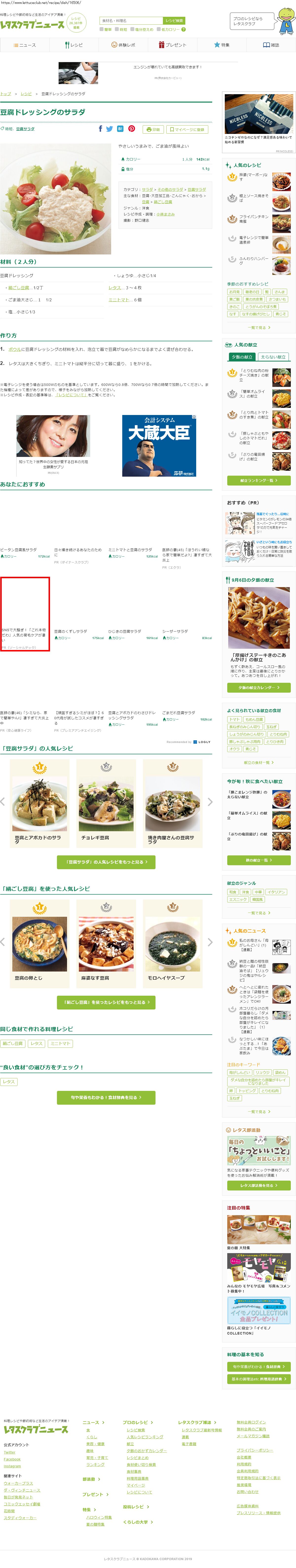Viewport: 296px width, 1568px height.
Task: Pin recipe with Pinterest icon
Action: [x=131, y=129]
